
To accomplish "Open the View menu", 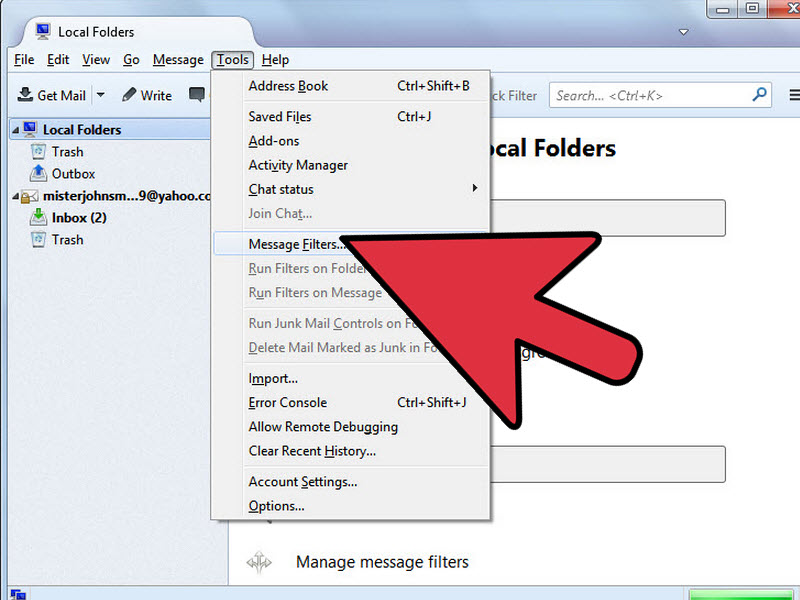I will pos(96,60).
